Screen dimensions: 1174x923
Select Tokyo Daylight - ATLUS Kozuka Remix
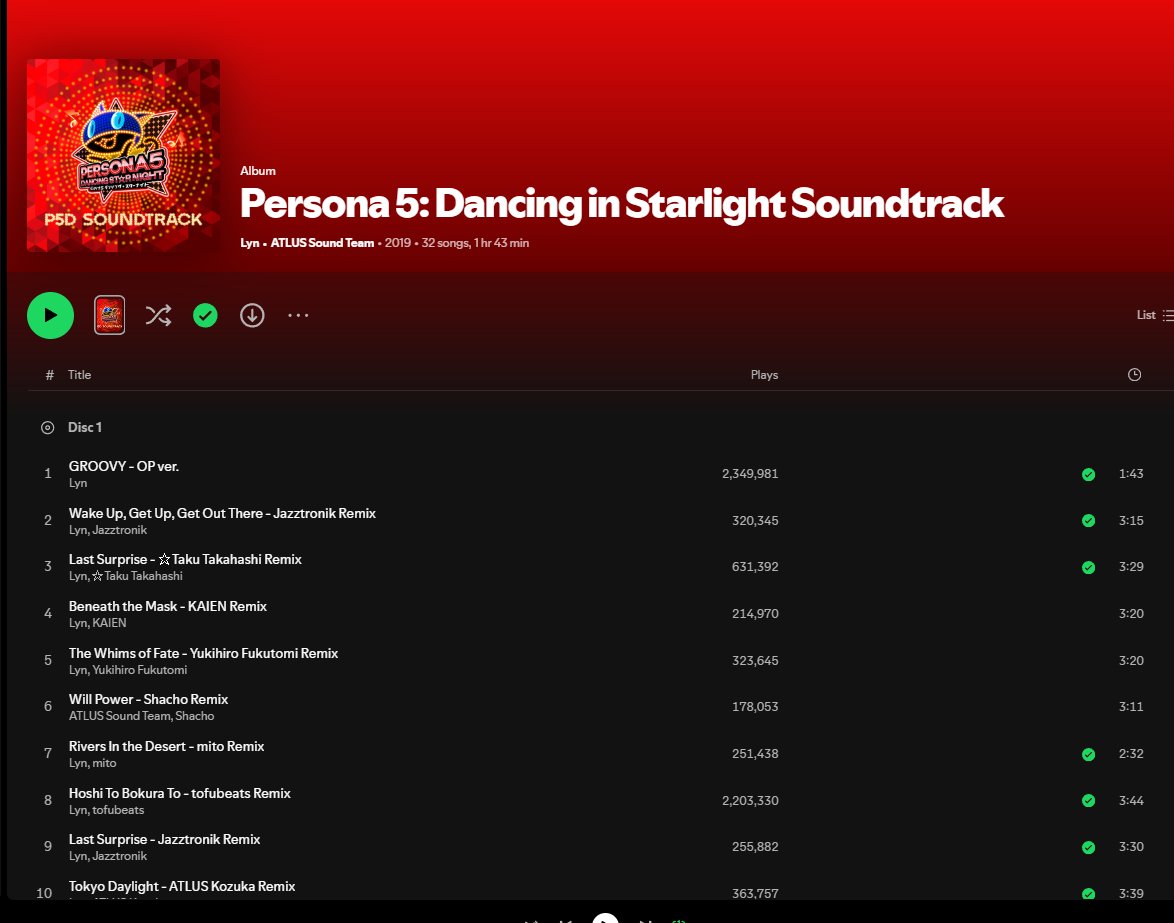(182, 886)
